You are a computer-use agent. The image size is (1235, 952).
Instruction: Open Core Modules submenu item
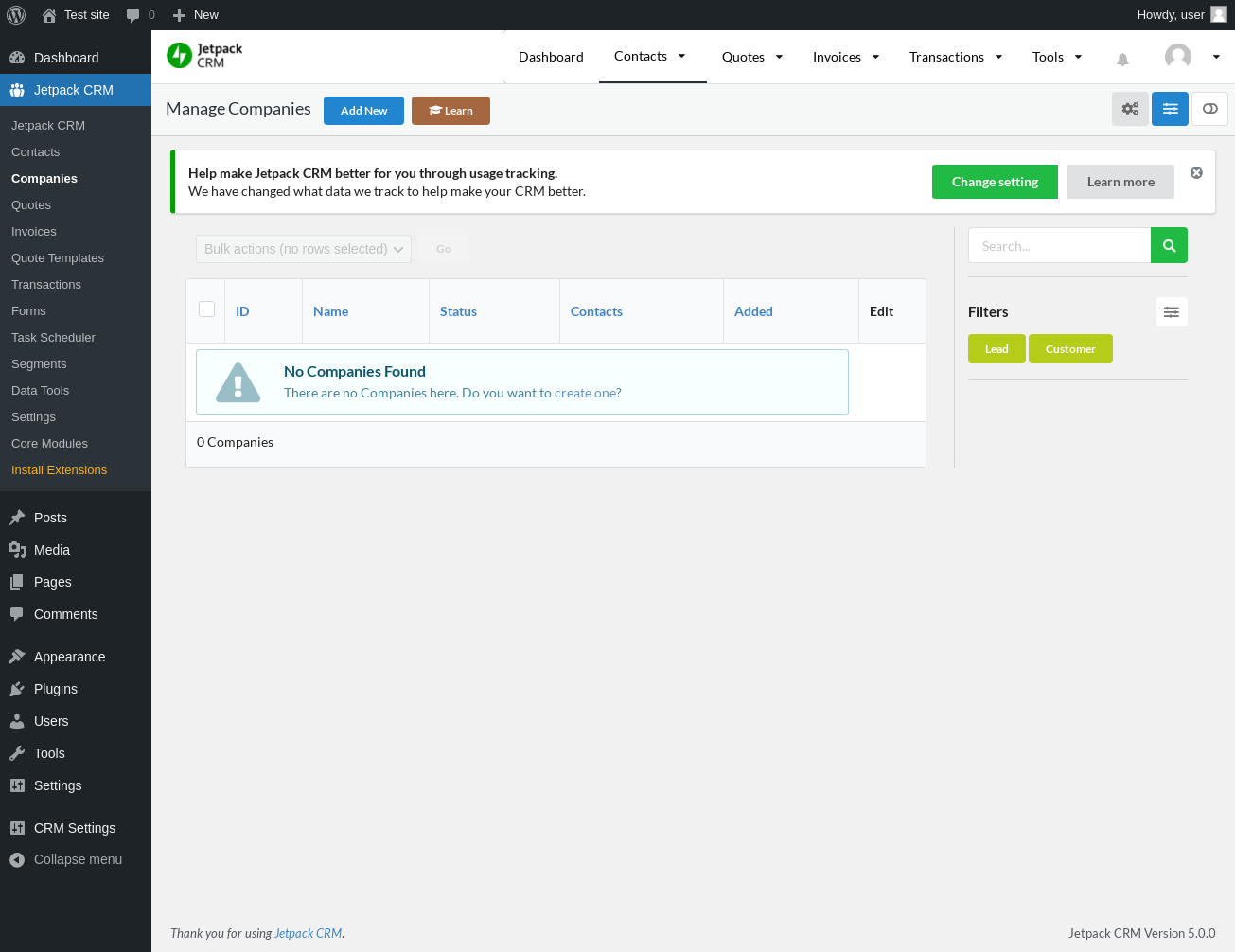coord(76,443)
